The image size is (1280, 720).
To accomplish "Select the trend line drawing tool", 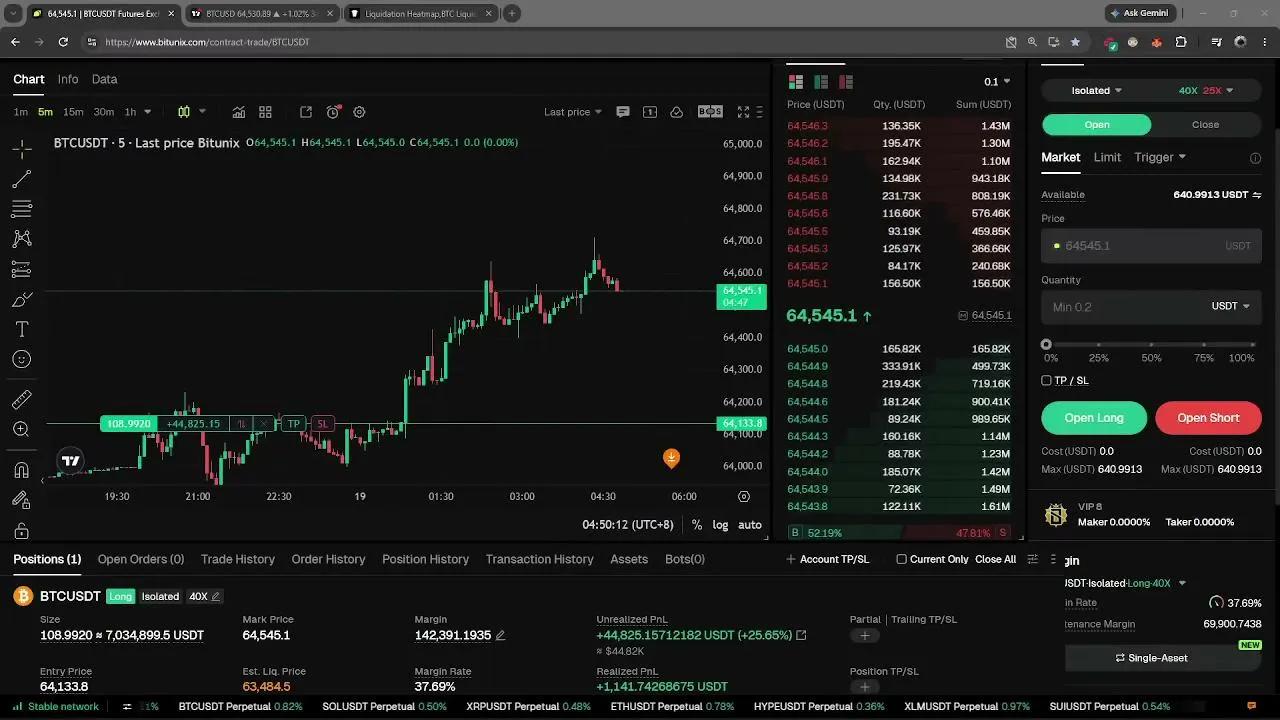I will pos(21,180).
